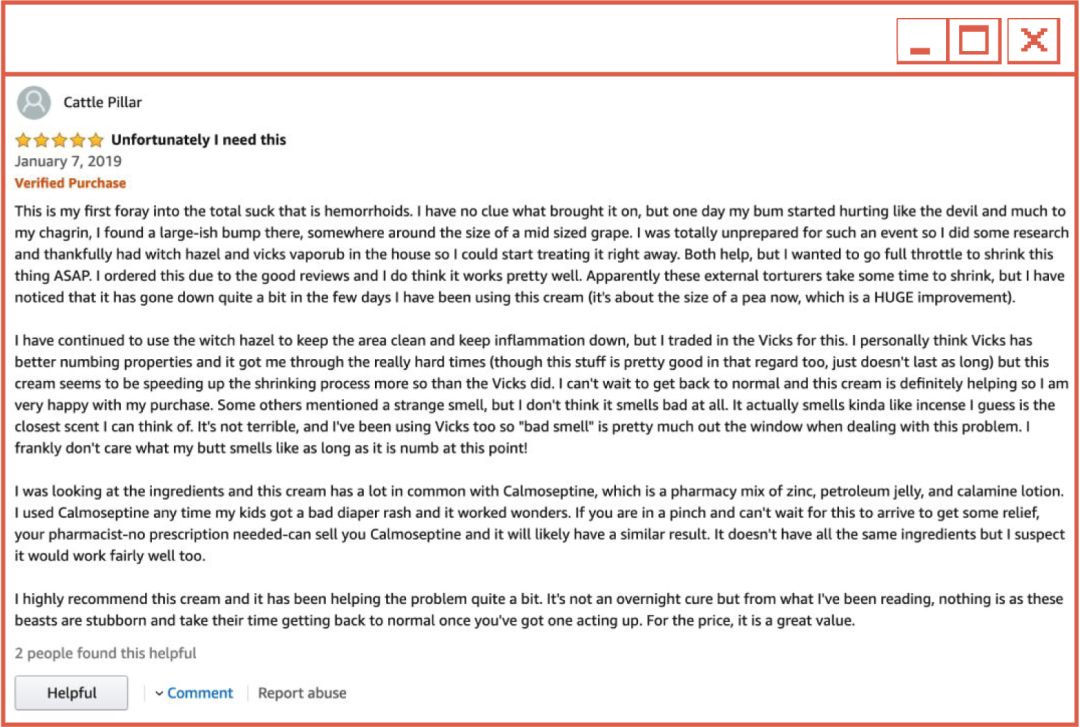Close the review window with the X
Viewport: 1080px width, 727px height.
click(x=1033, y=42)
